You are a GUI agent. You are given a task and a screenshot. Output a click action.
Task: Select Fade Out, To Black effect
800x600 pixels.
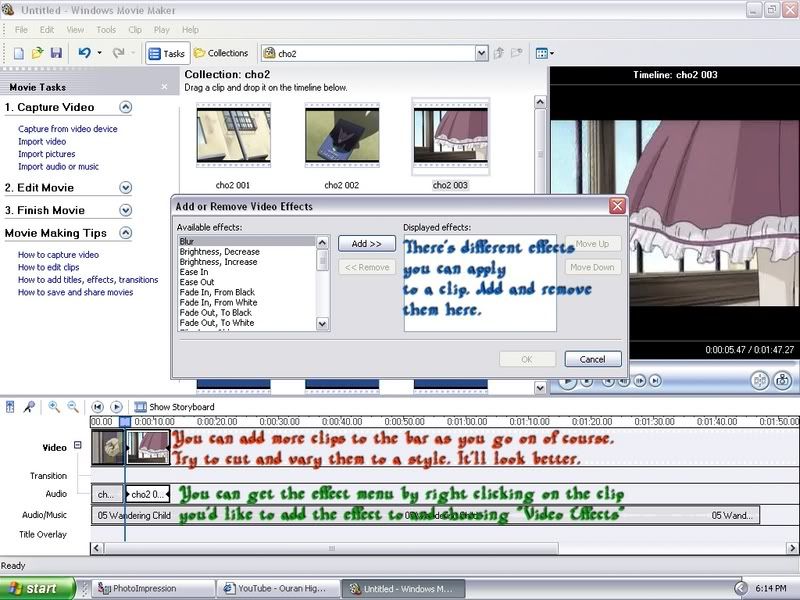215,313
